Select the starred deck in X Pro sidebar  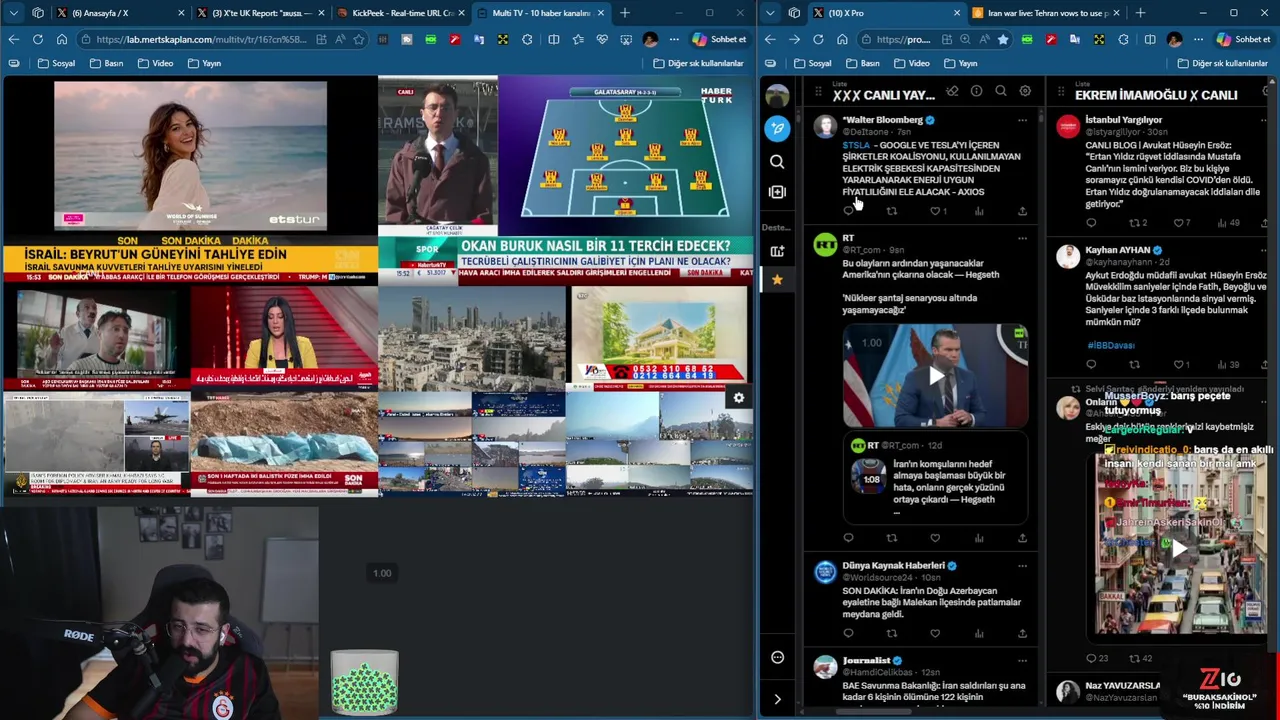click(777, 280)
